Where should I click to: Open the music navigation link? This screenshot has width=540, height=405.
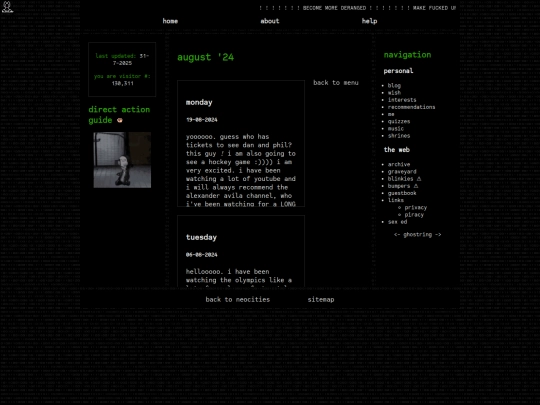[395, 128]
